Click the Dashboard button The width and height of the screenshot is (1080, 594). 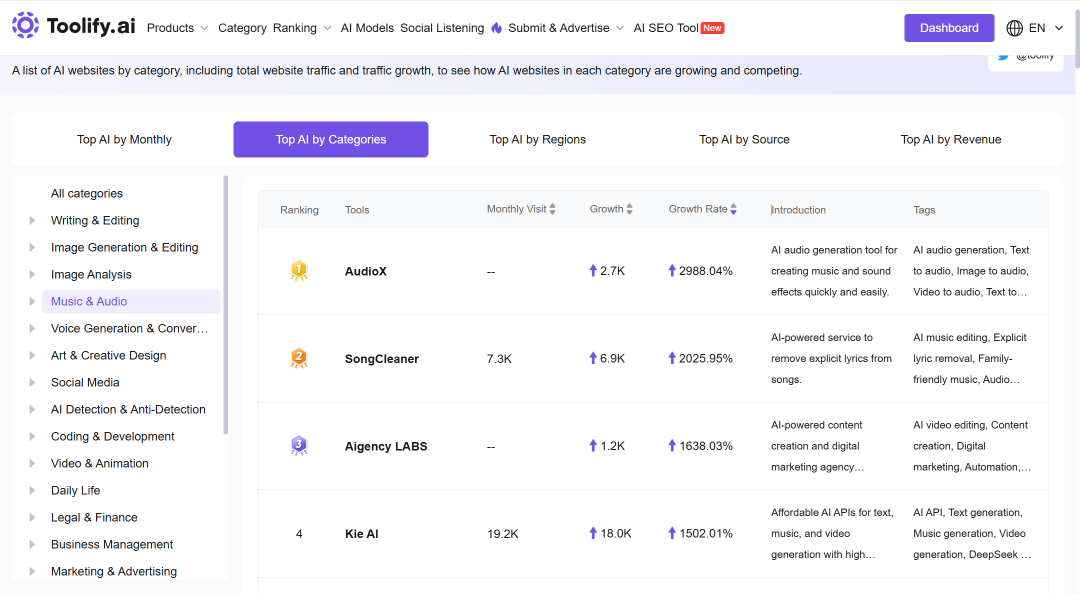[x=949, y=28]
